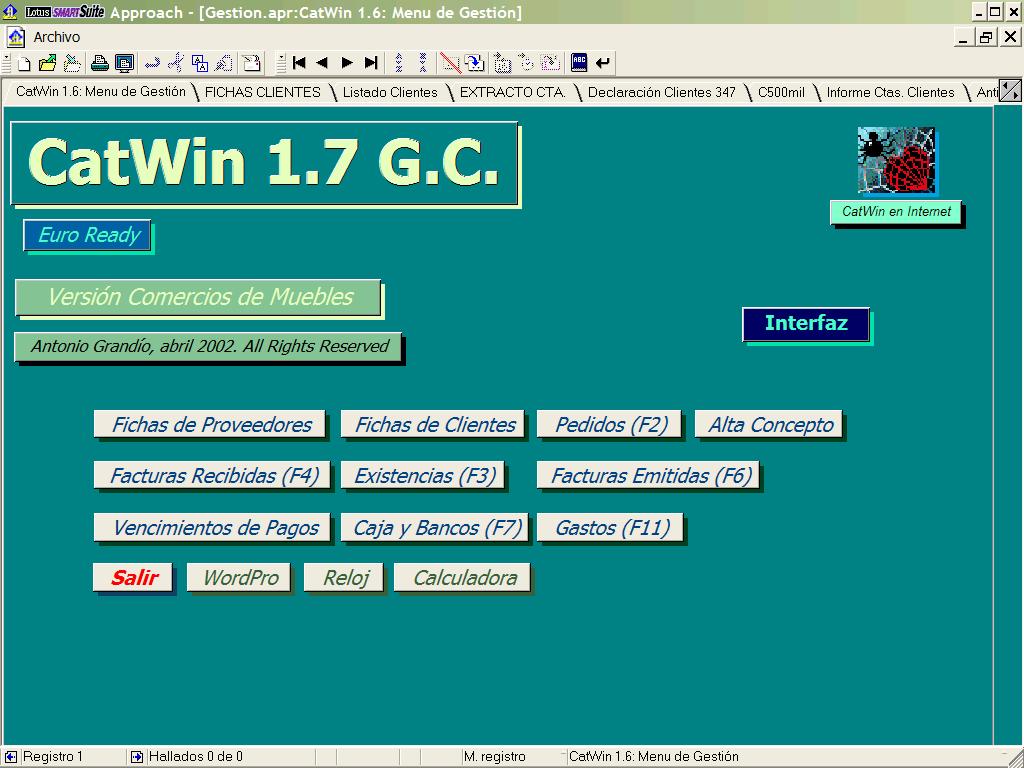Select the Informe Ctas. Clientes tab

coord(890,92)
